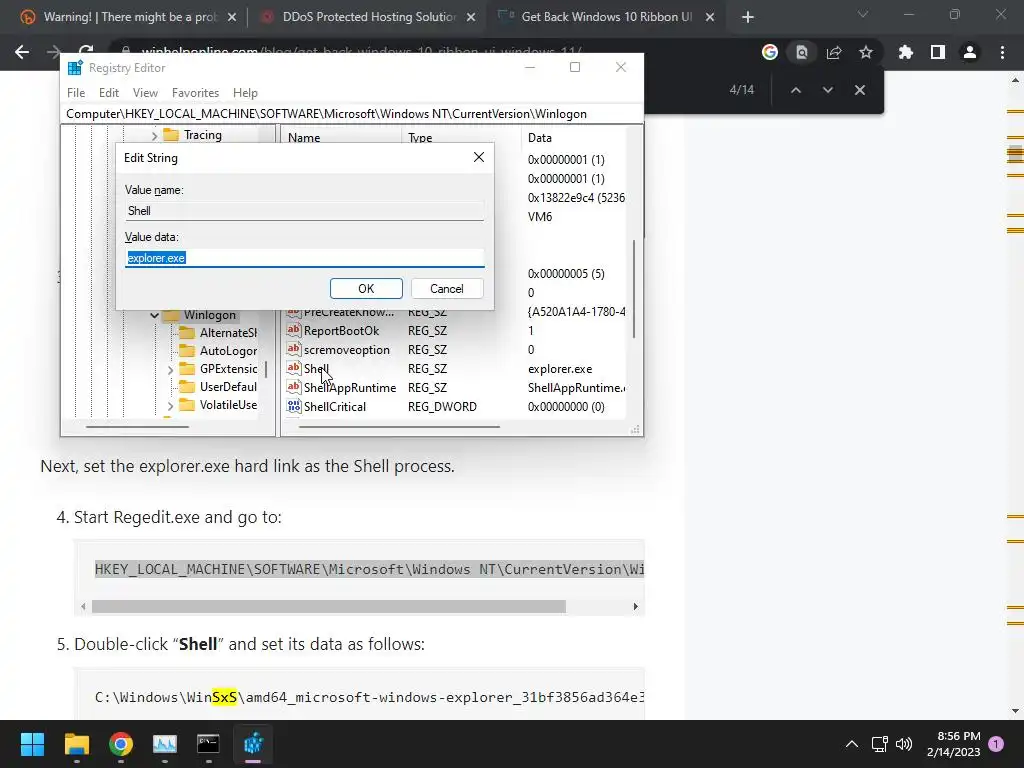Close the Warning! tab
Viewport: 1024px width, 768px height.
232,17
